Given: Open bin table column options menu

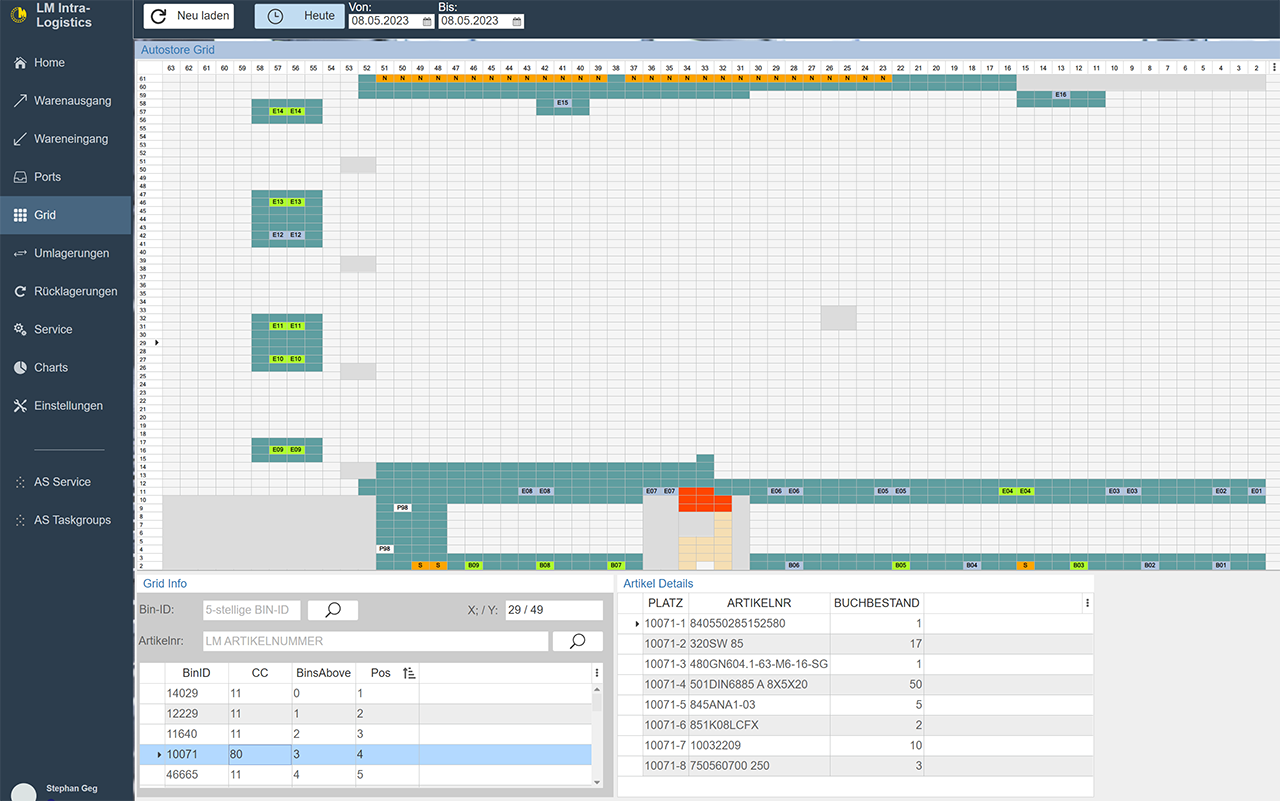Looking at the screenshot, I should click(597, 673).
